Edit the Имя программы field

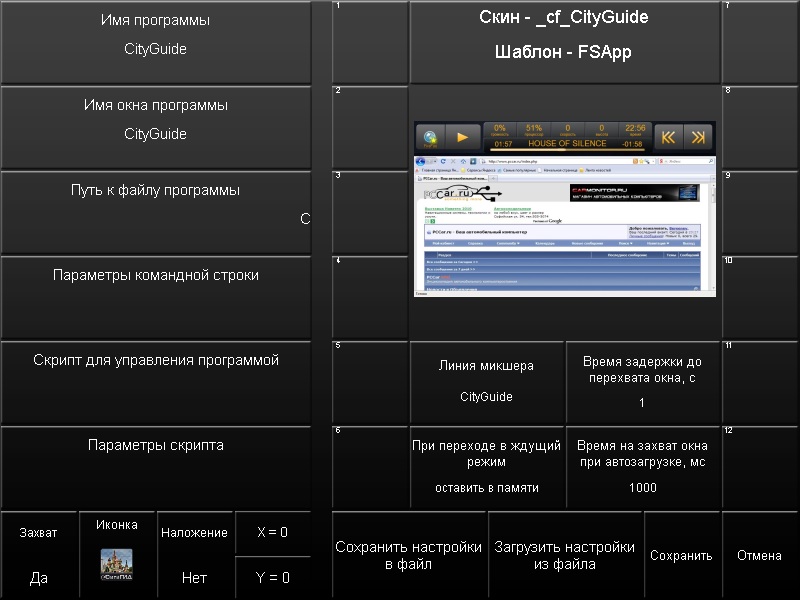pyautogui.click(x=155, y=42)
